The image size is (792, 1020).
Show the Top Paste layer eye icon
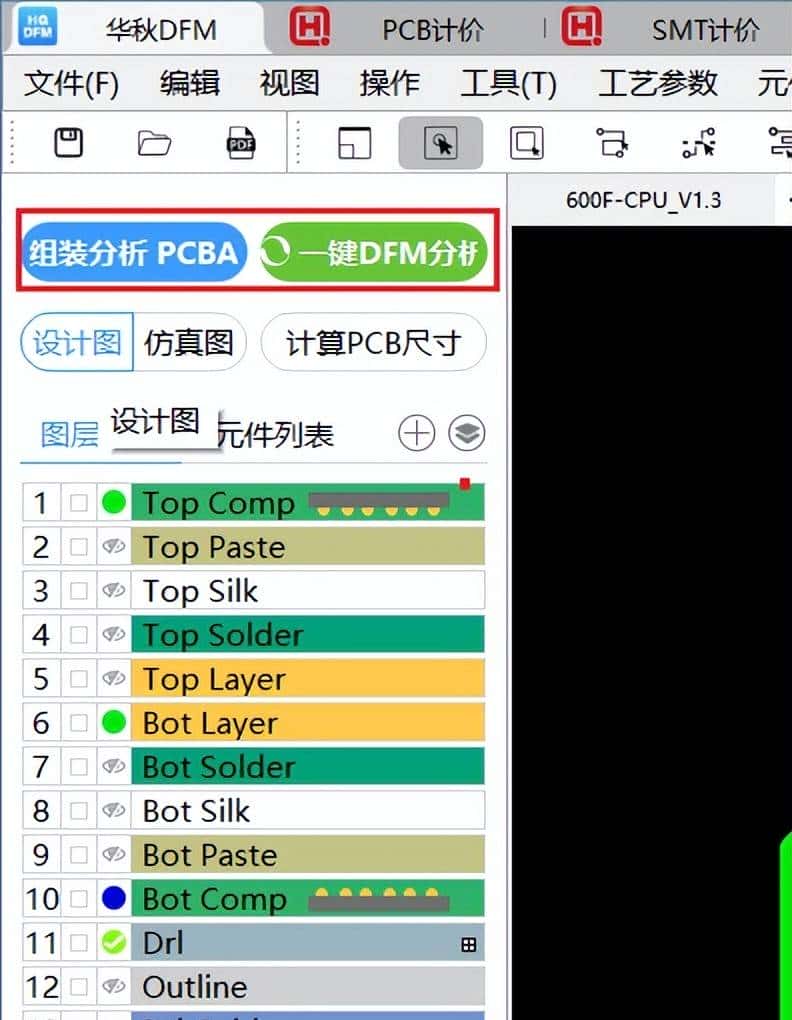coord(114,546)
